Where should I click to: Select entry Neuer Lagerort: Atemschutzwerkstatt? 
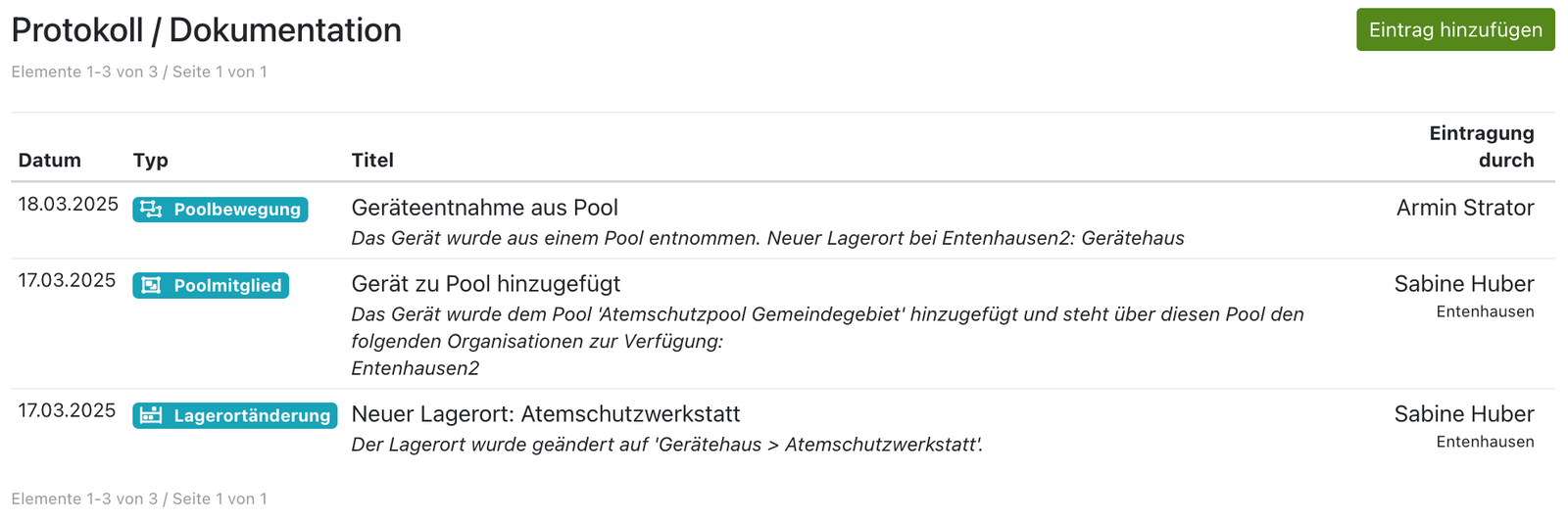545,414
